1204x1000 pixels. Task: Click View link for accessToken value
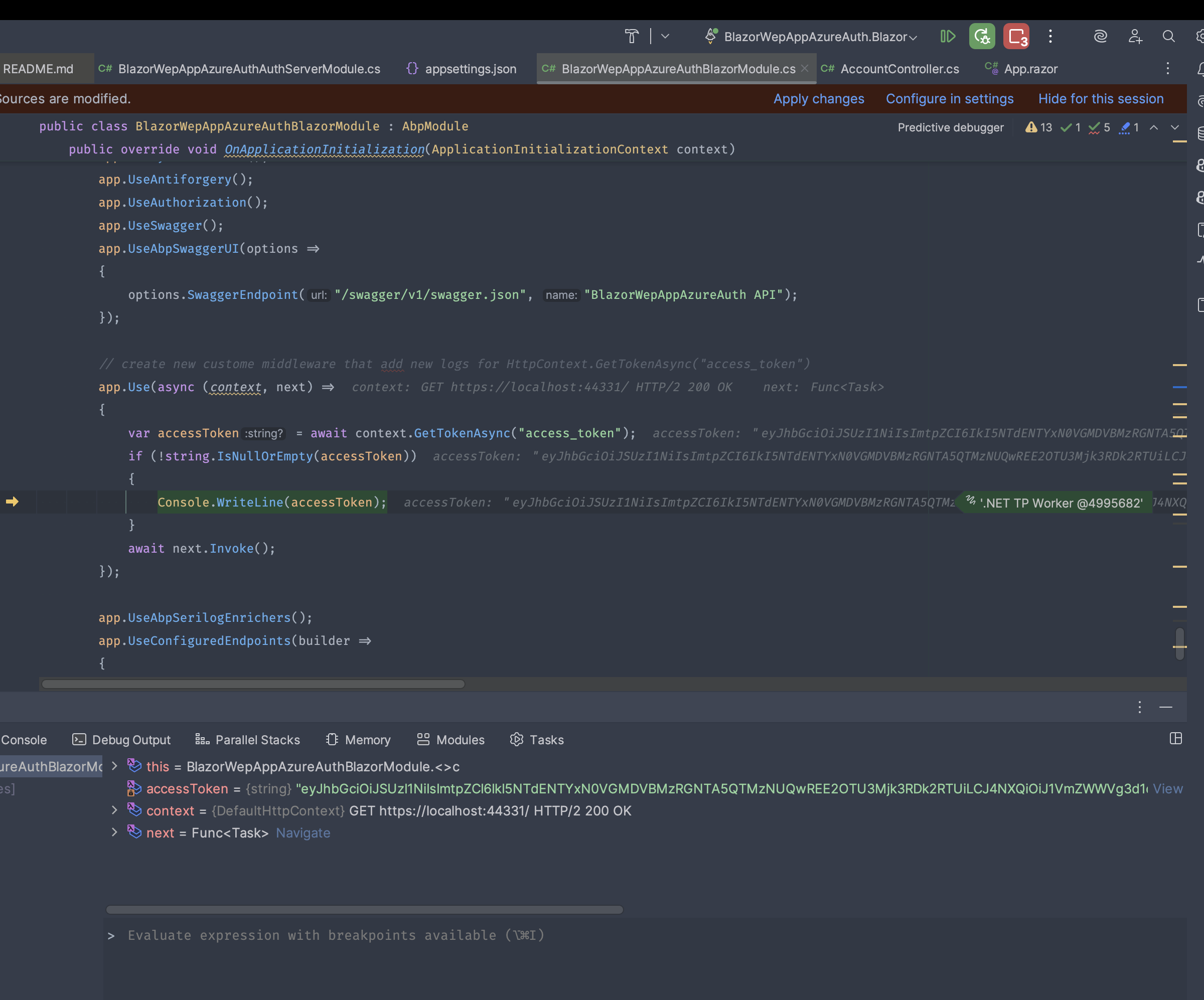pos(1167,788)
